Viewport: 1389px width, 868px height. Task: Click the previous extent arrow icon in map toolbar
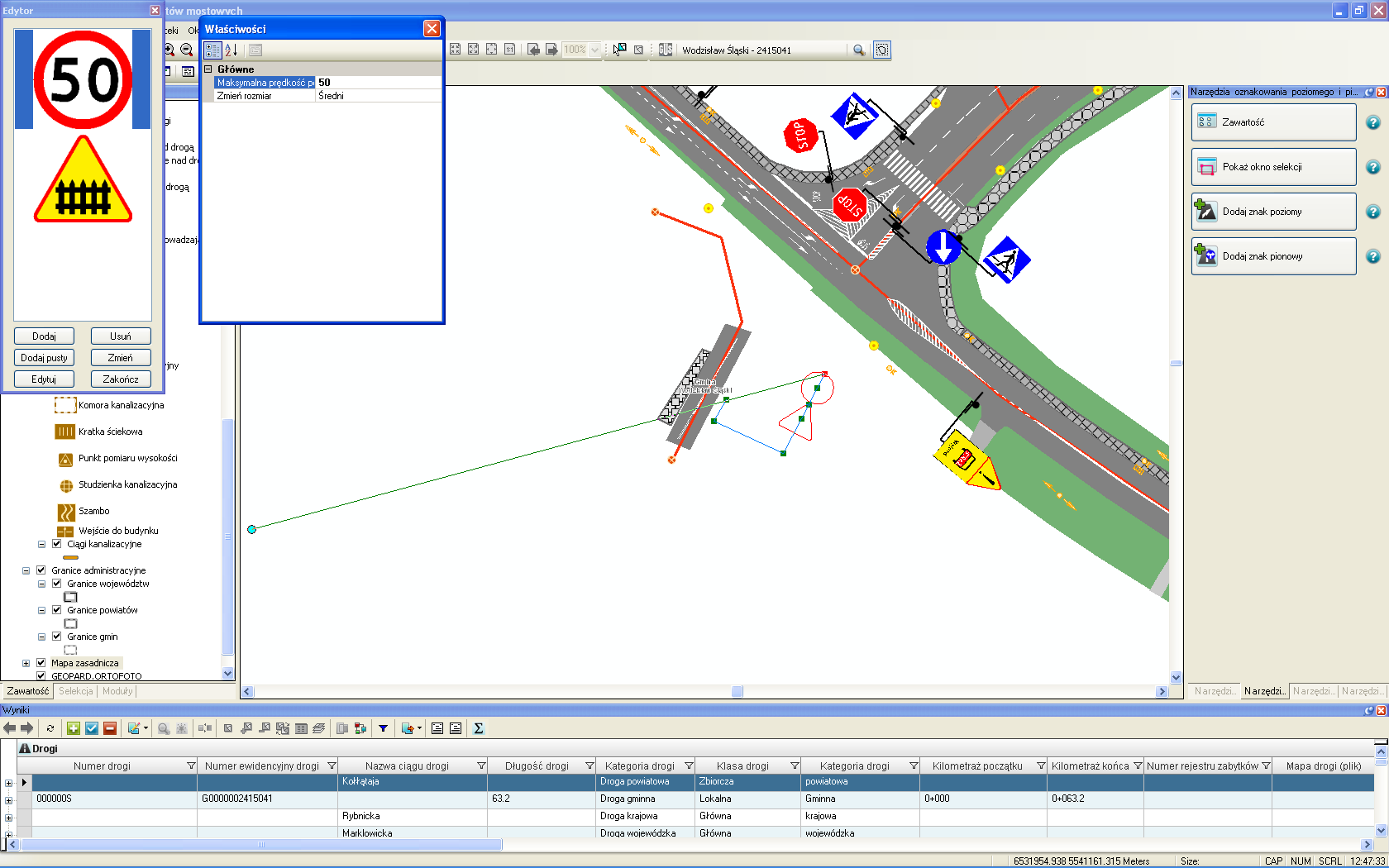coord(533,50)
